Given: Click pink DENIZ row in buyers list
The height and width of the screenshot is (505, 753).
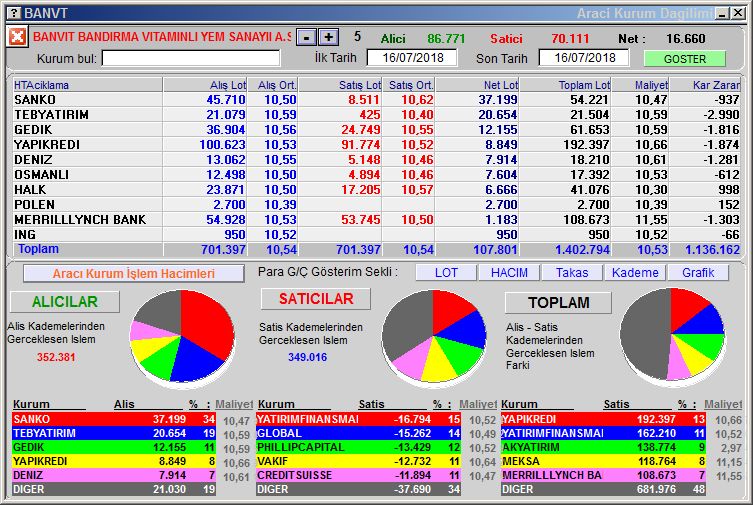Looking at the screenshot, I should (x=114, y=475).
